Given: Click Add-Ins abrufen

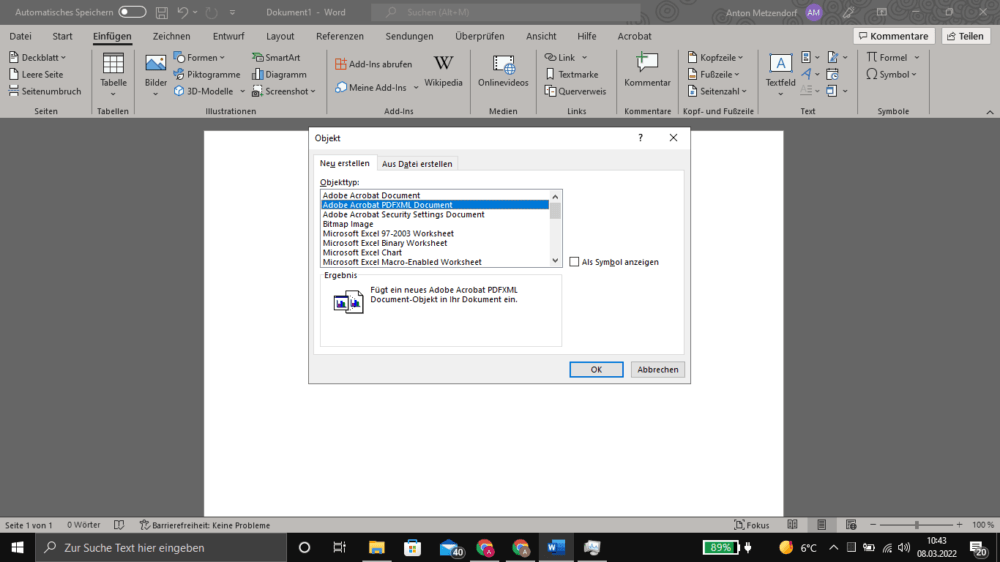Looking at the screenshot, I should 373,64.
